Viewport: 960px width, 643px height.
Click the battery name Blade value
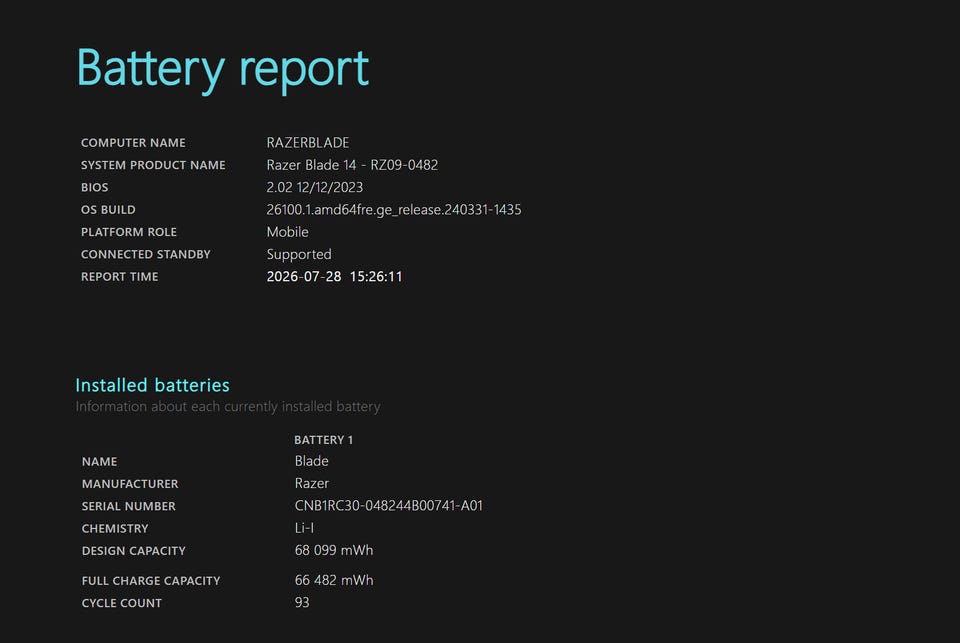coord(311,461)
